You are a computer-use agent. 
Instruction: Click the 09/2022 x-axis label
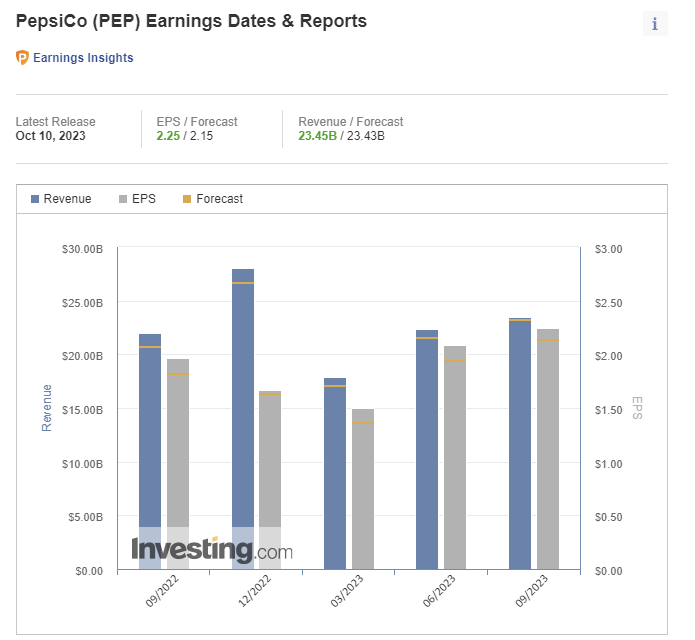pyautogui.click(x=162, y=591)
